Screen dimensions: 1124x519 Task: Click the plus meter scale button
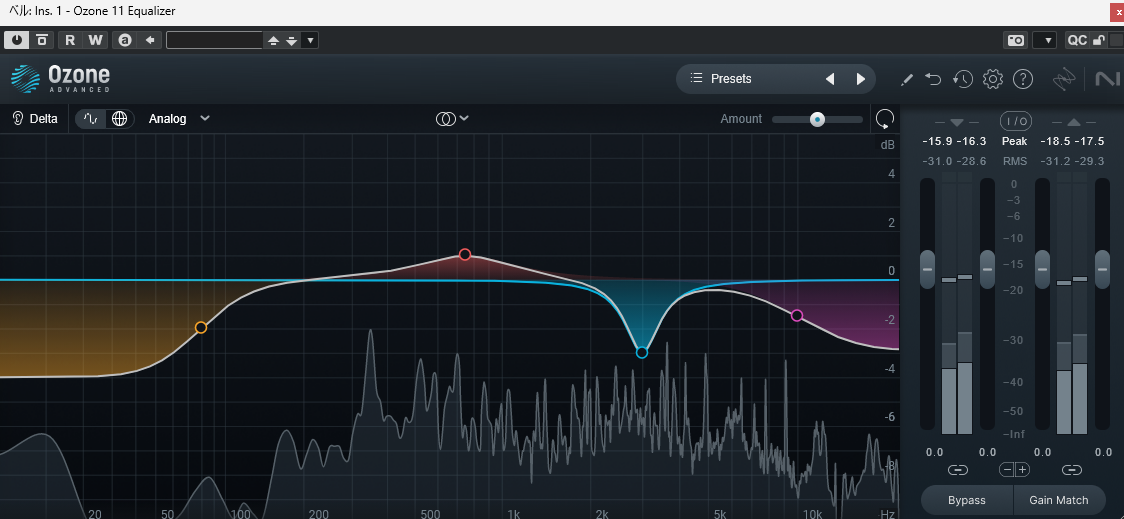pos(1022,470)
